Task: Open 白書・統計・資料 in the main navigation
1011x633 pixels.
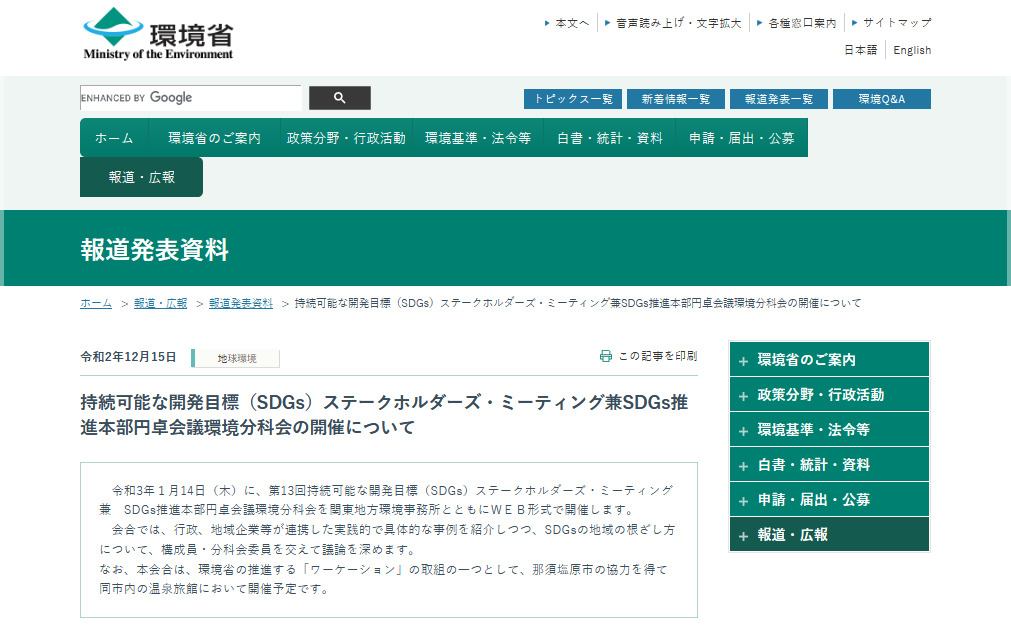Action: click(x=610, y=138)
